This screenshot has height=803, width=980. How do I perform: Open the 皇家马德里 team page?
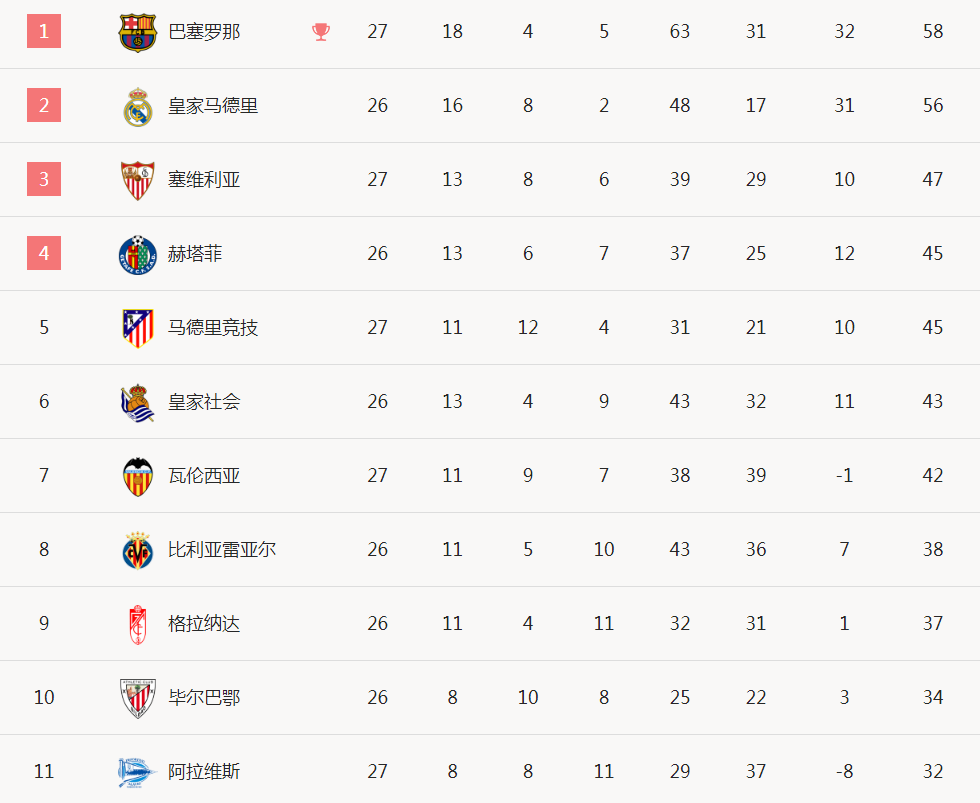[x=213, y=106]
